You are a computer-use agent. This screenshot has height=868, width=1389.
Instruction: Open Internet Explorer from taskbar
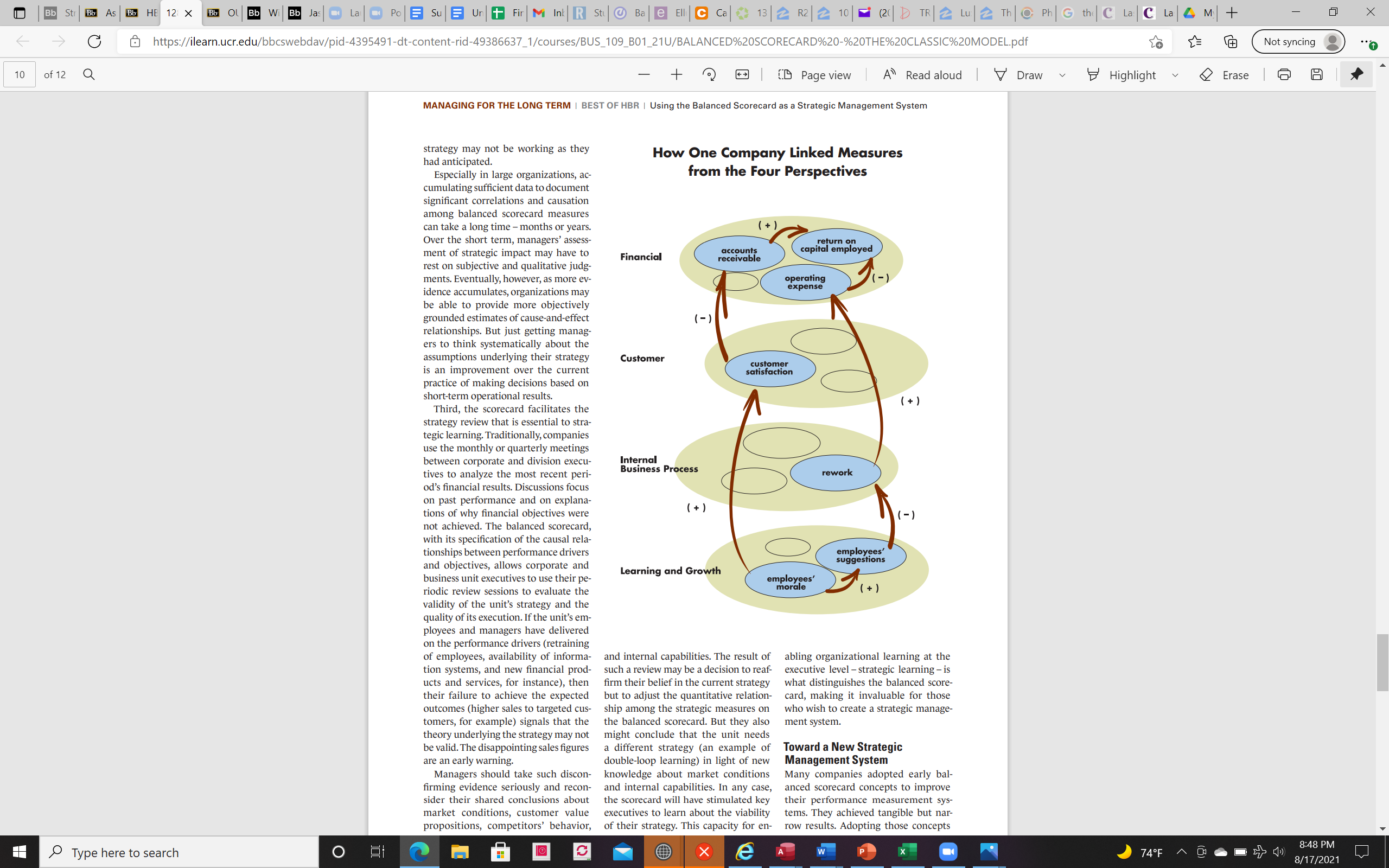tap(744, 852)
